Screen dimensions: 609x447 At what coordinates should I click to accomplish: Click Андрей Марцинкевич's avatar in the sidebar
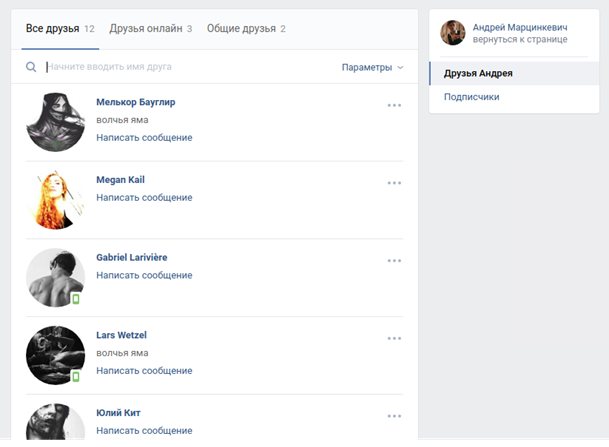[x=453, y=33]
